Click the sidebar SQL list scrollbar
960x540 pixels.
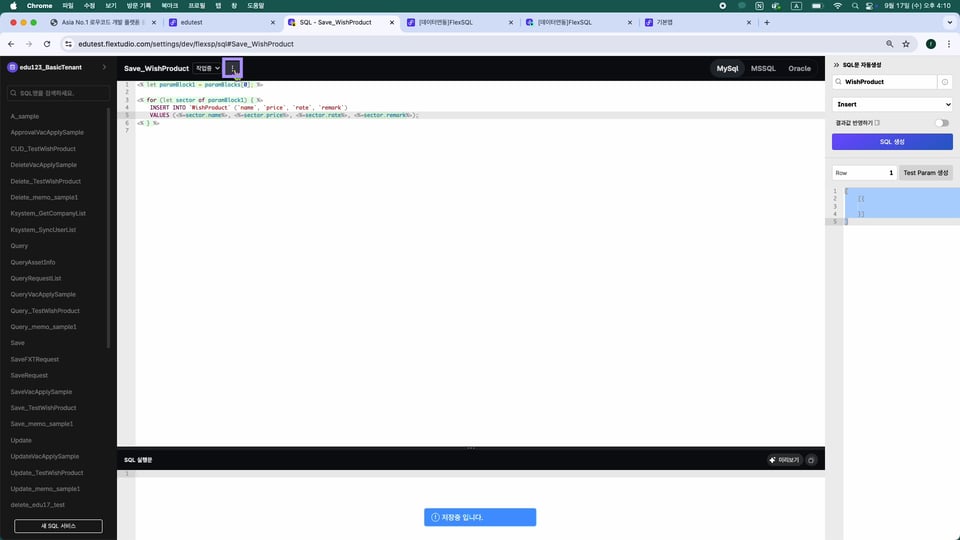pyautogui.click(x=108, y=228)
